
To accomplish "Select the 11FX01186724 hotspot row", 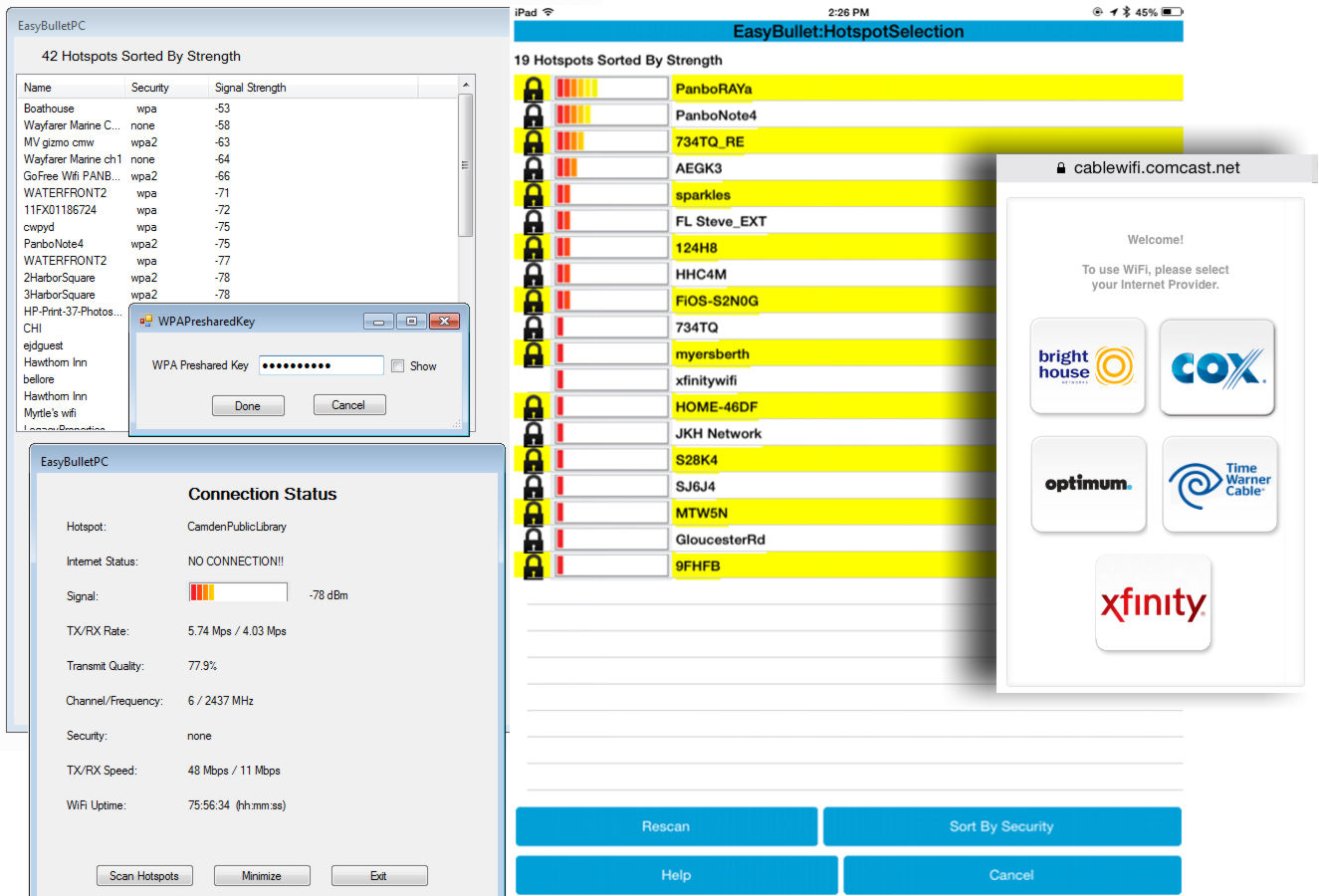I will click(238, 210).
